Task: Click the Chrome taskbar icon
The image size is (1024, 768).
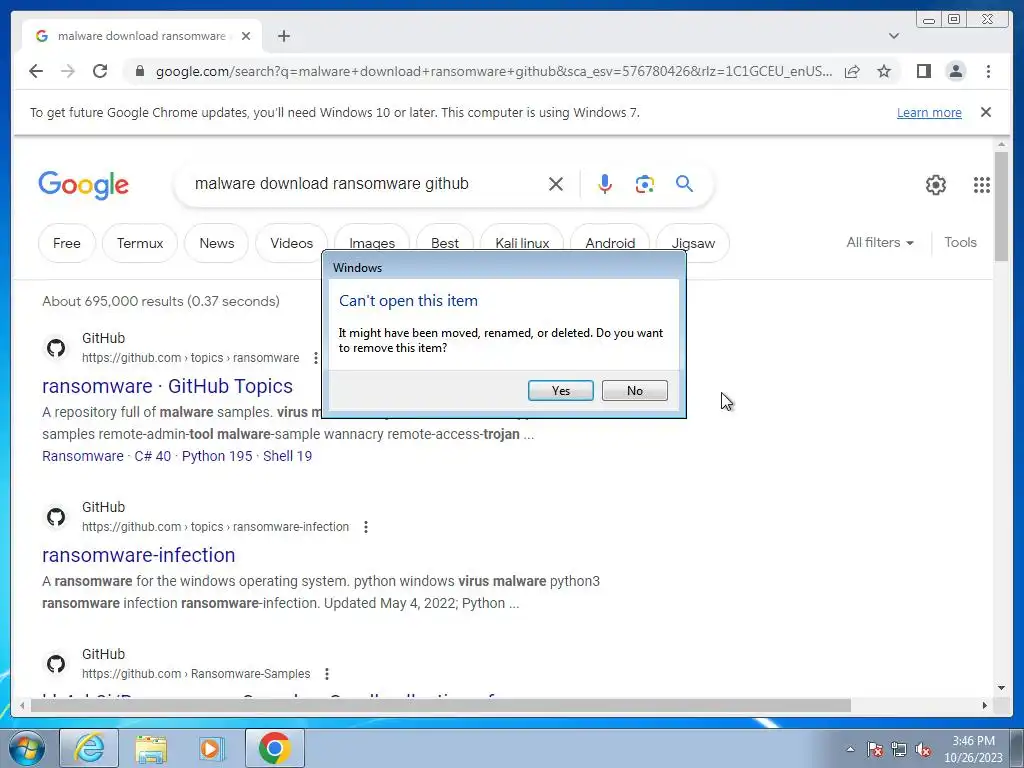Action: tap(274, 748)
